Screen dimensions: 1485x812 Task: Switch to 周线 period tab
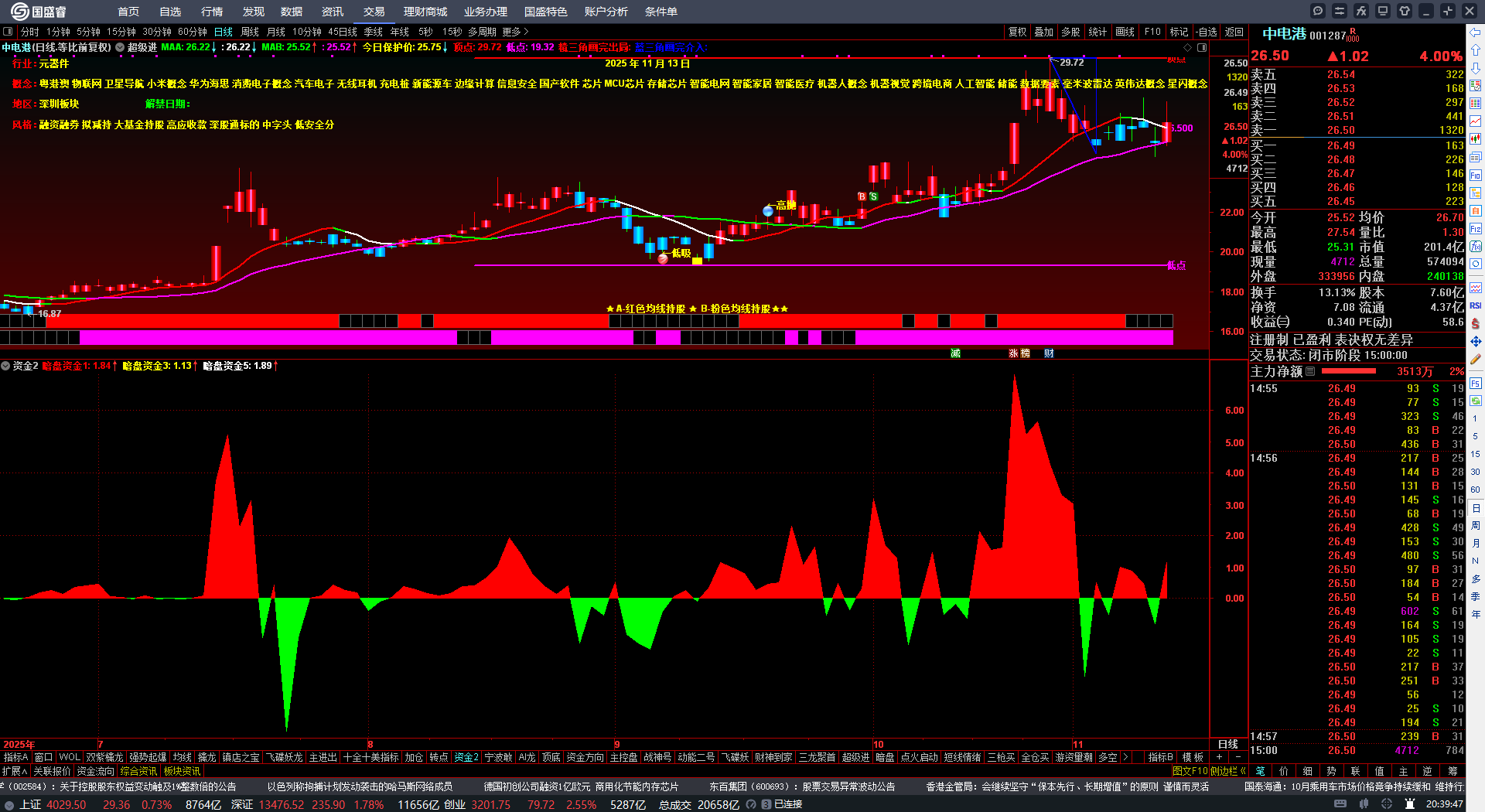250,32
